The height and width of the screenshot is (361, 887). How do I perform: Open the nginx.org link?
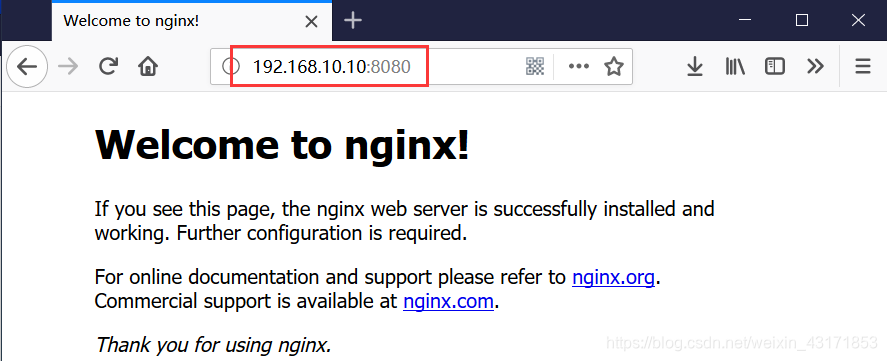tap(613, 277)
